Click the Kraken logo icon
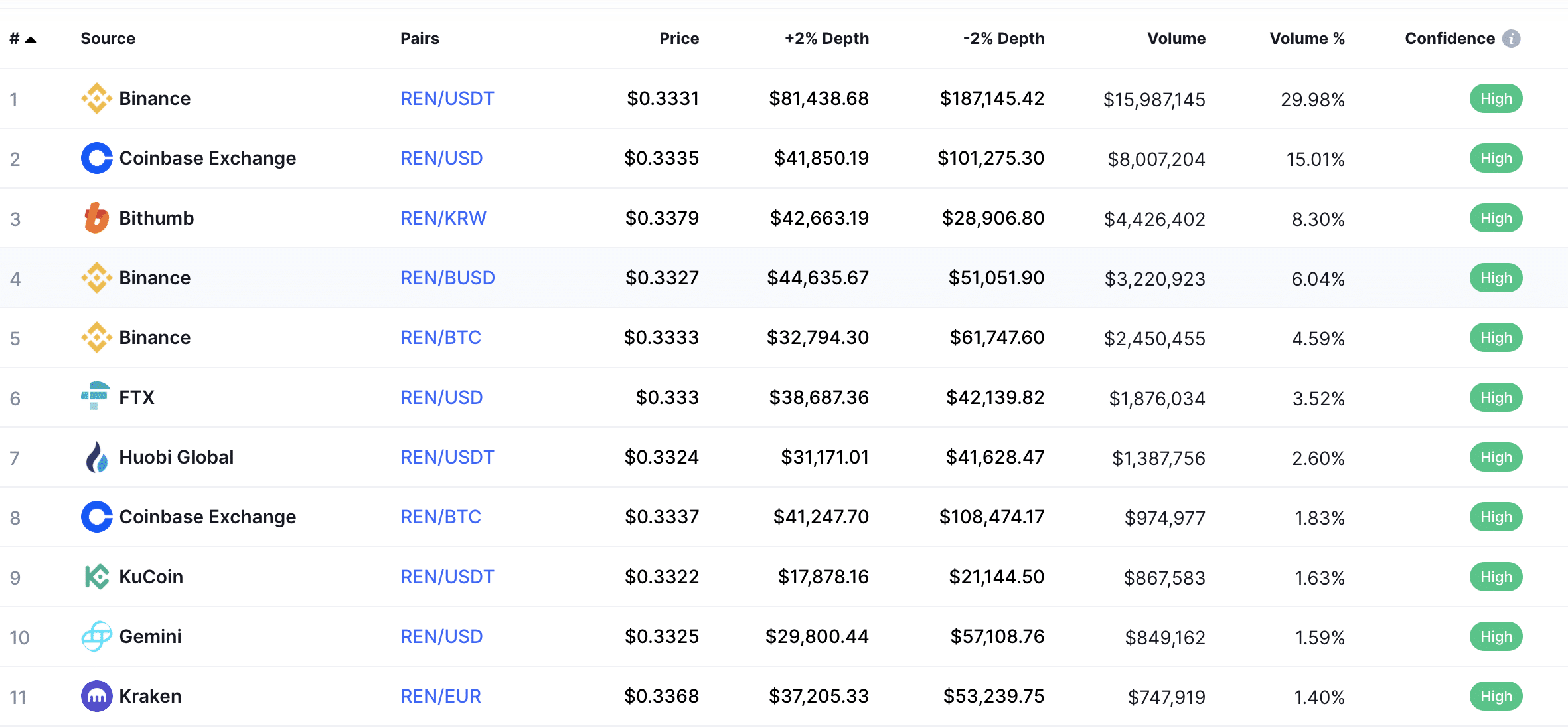The image size is (1568, 728). tap(96, 696)
